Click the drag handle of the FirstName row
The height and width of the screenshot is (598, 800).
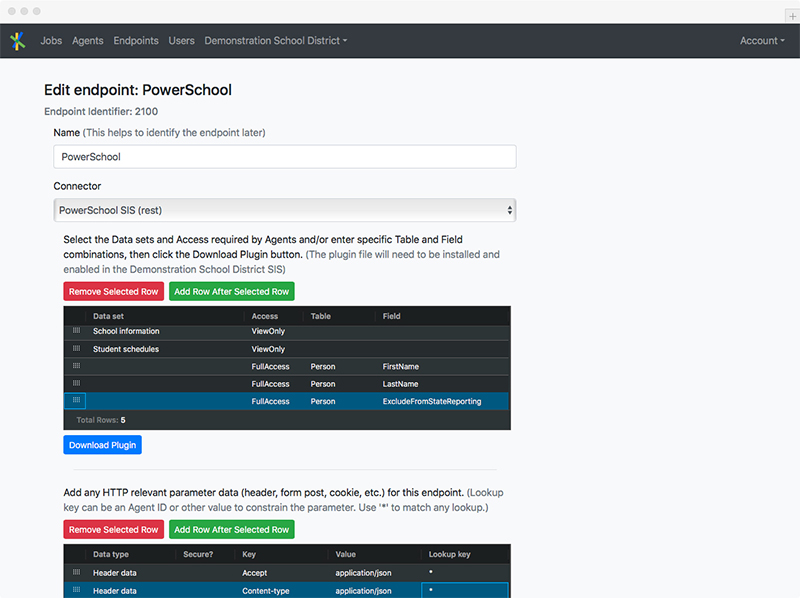click(75, 367)
